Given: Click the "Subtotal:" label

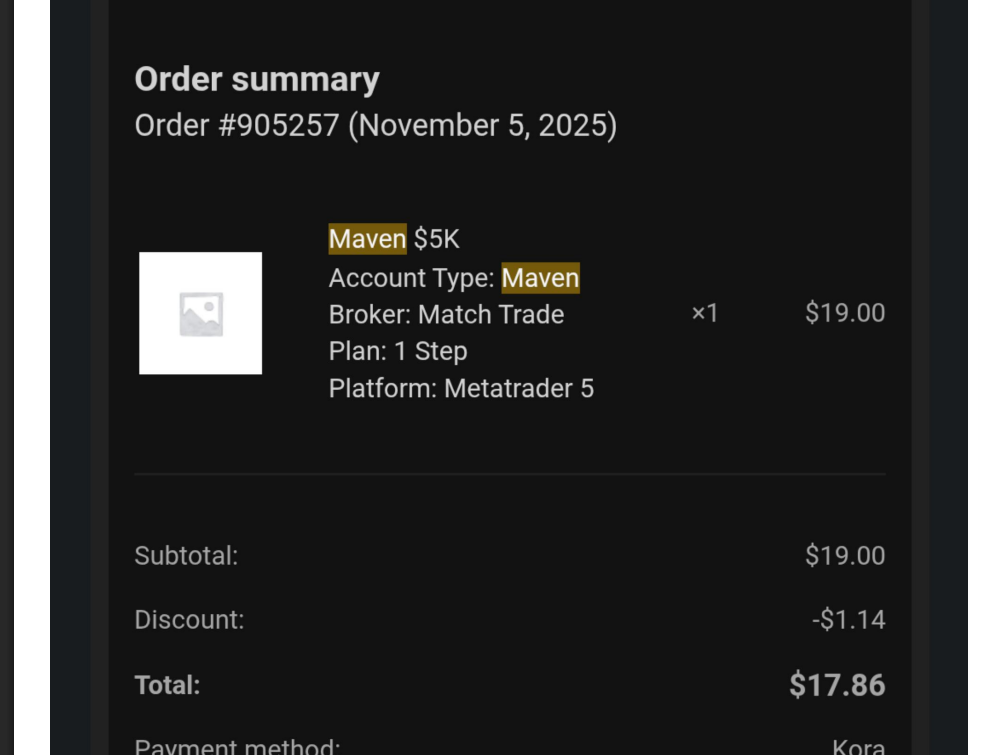Looking at the screenshot, I should pyautogui.click(x=186, y=556).
